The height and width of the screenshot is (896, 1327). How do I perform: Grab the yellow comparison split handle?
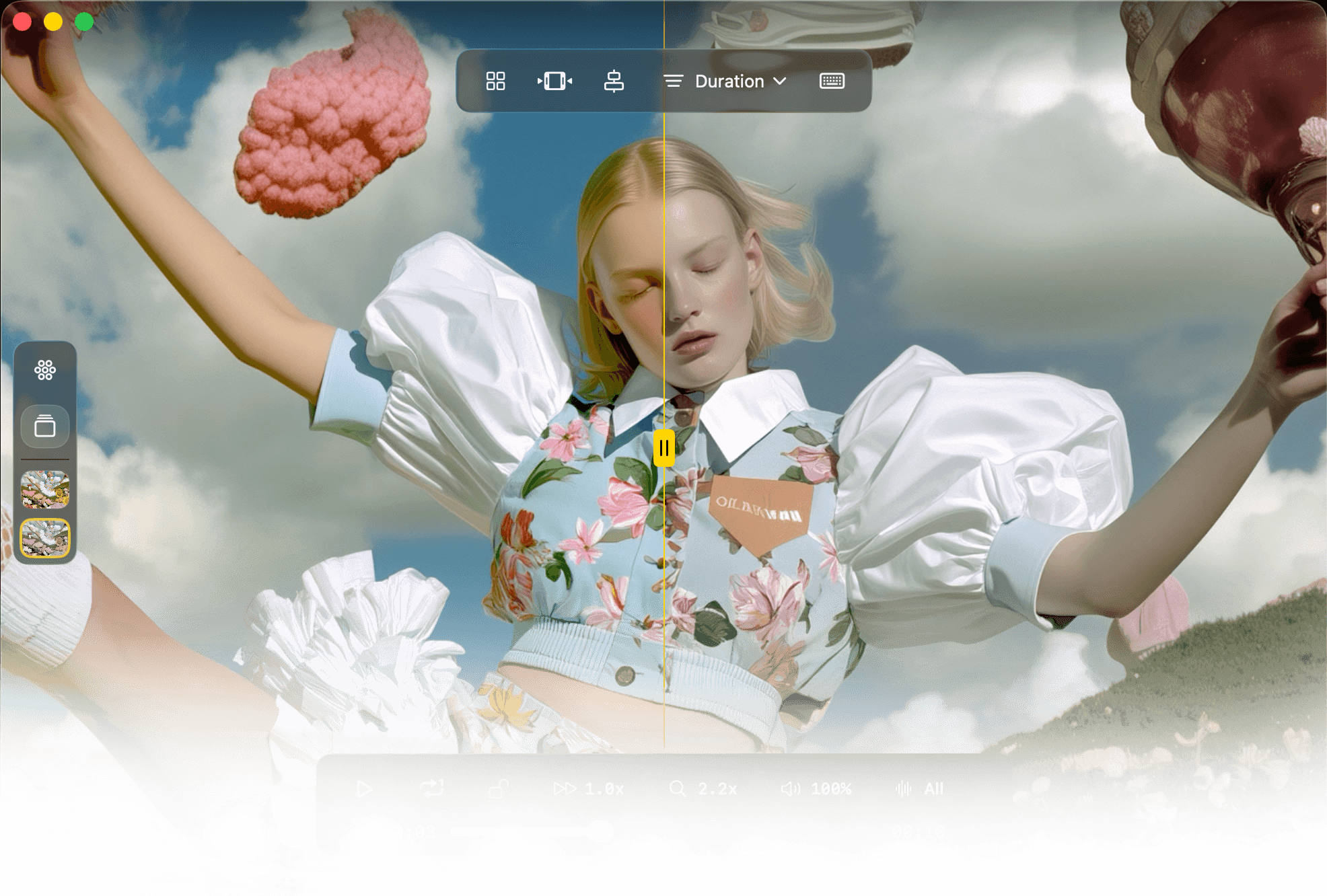pos(664,448)
